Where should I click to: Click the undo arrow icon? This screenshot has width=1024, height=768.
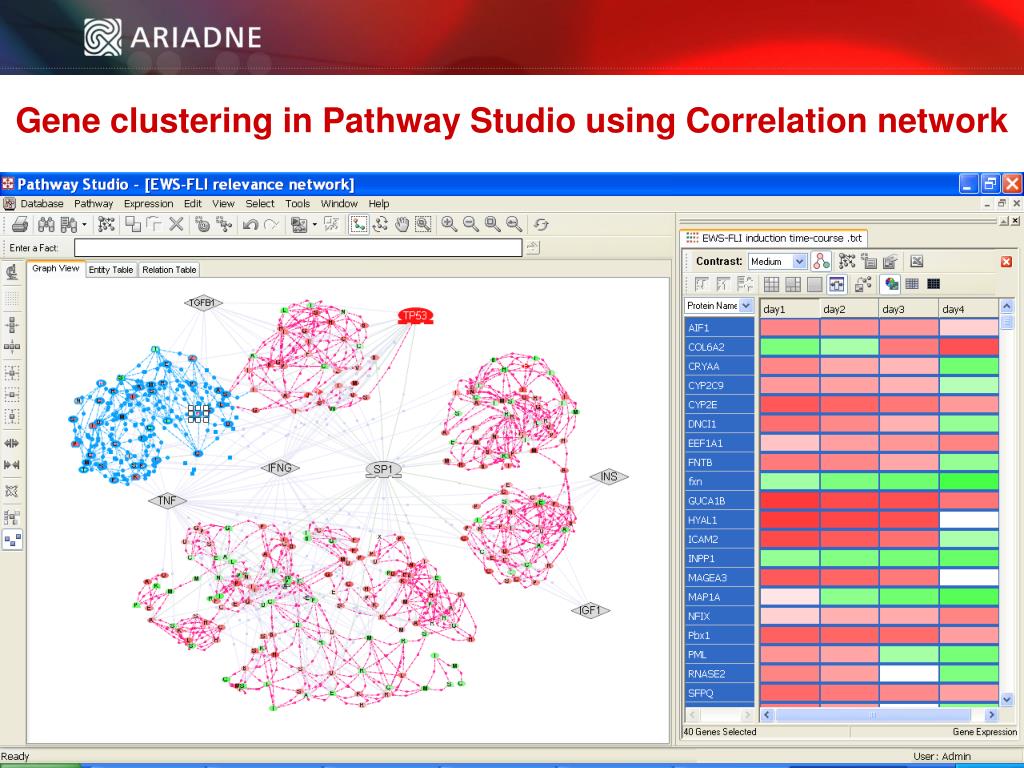point(250,225)
